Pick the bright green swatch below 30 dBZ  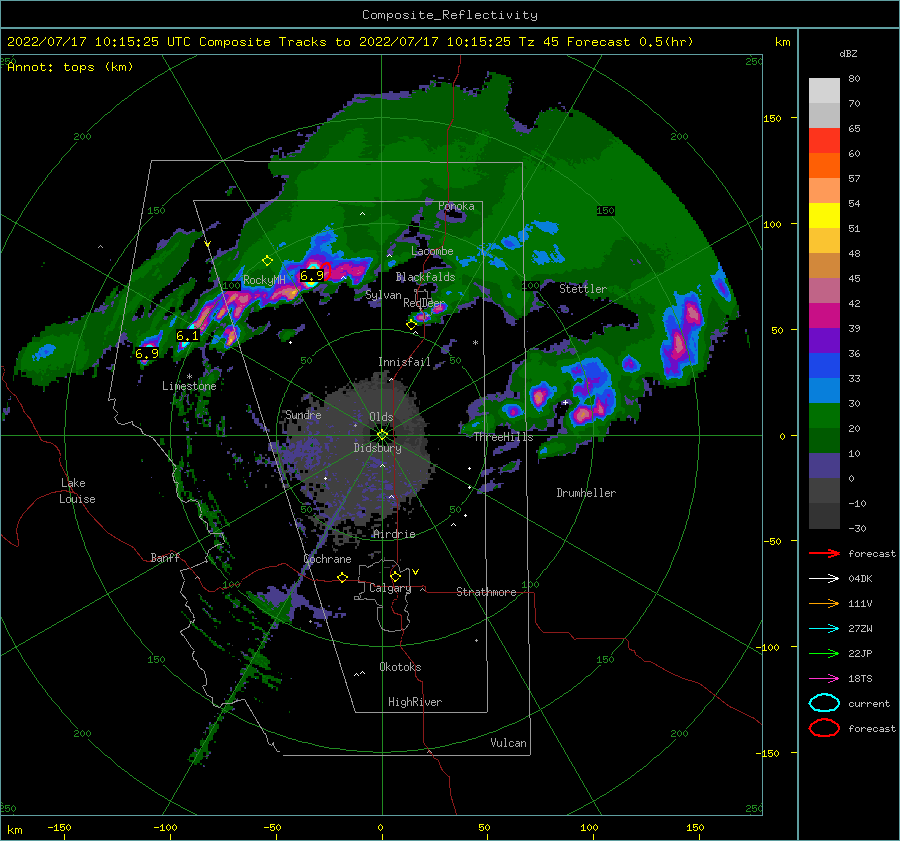point(824,415)
